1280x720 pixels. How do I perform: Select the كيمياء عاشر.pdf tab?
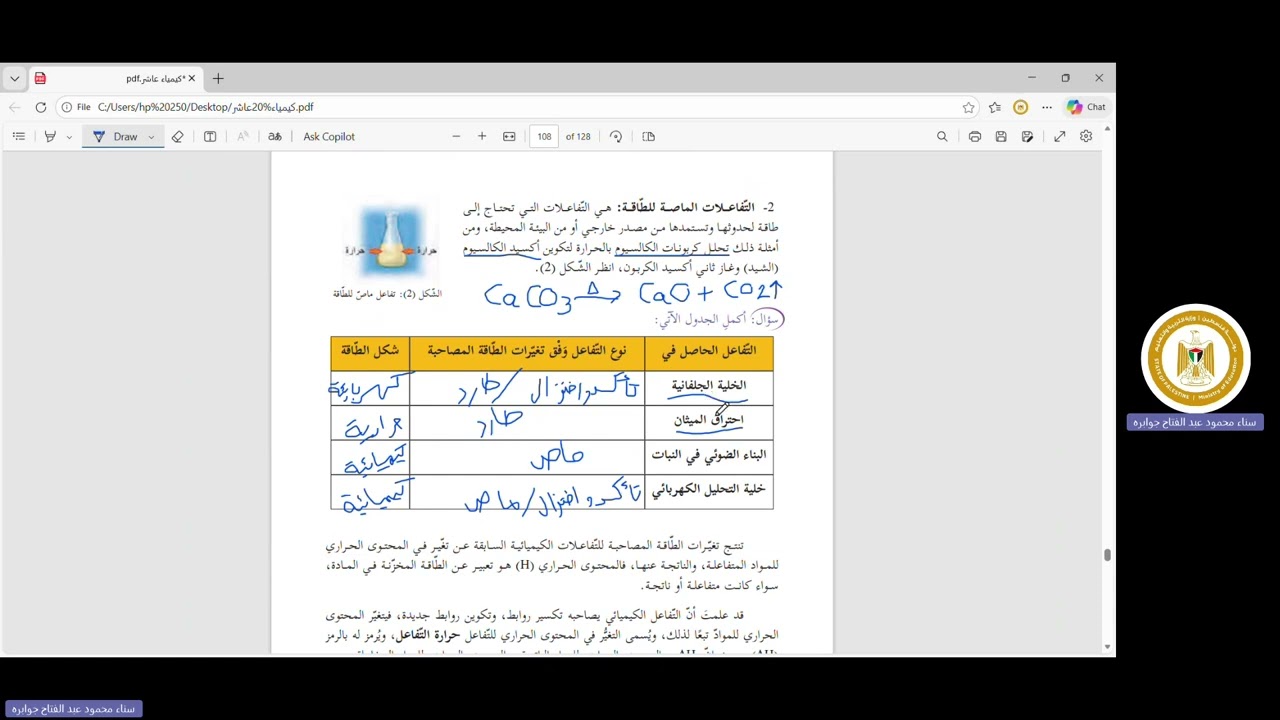coord(114,78)
